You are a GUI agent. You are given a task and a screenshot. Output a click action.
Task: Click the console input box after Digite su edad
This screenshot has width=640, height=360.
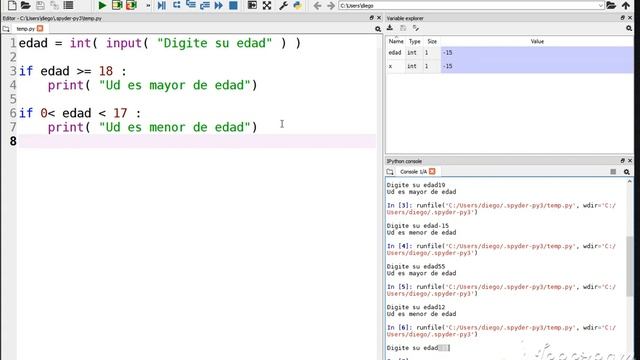(x=444, y=348)
